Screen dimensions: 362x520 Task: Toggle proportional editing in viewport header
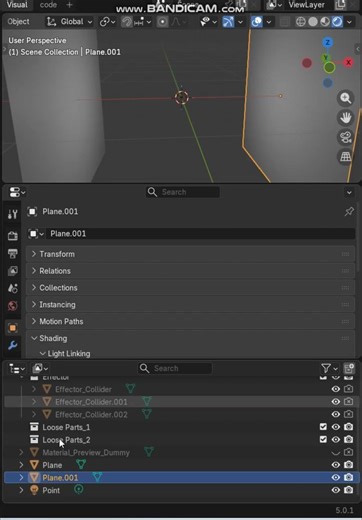coord(162,22)
